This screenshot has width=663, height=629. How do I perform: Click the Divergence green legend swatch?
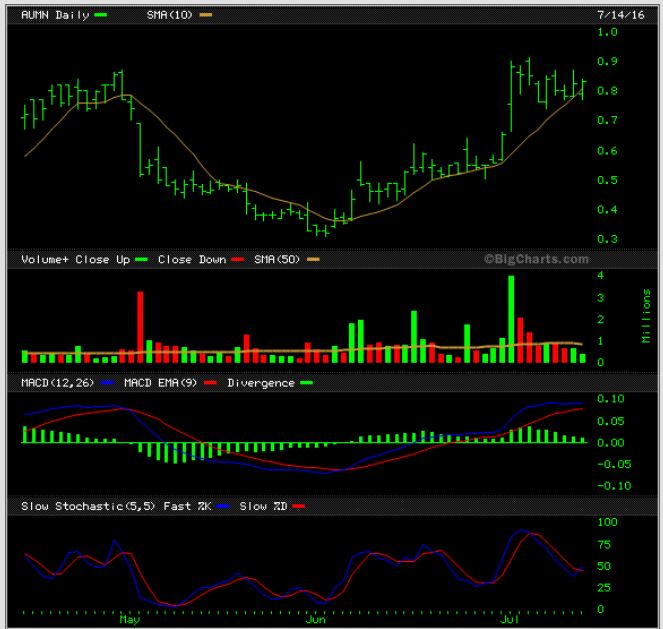(306, 383)
